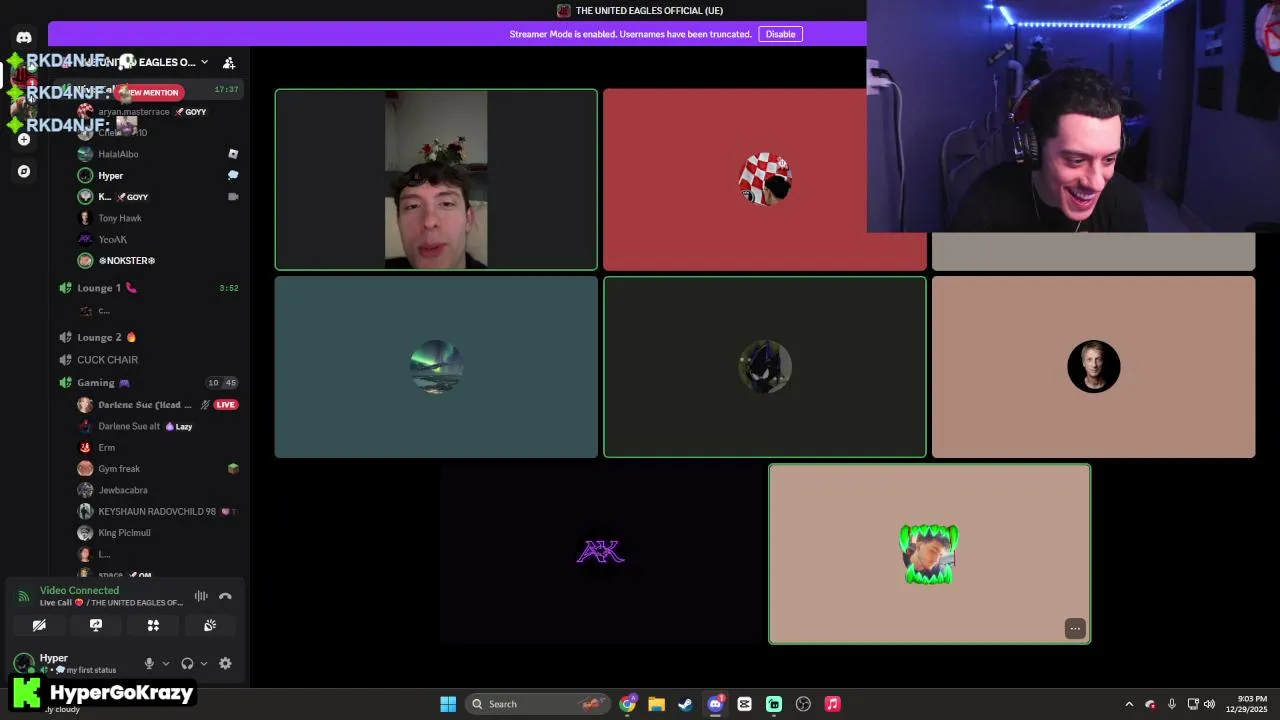Select user HalalAlbo in voice channel
Screen dimensions: 1280x720
[118, 154]
